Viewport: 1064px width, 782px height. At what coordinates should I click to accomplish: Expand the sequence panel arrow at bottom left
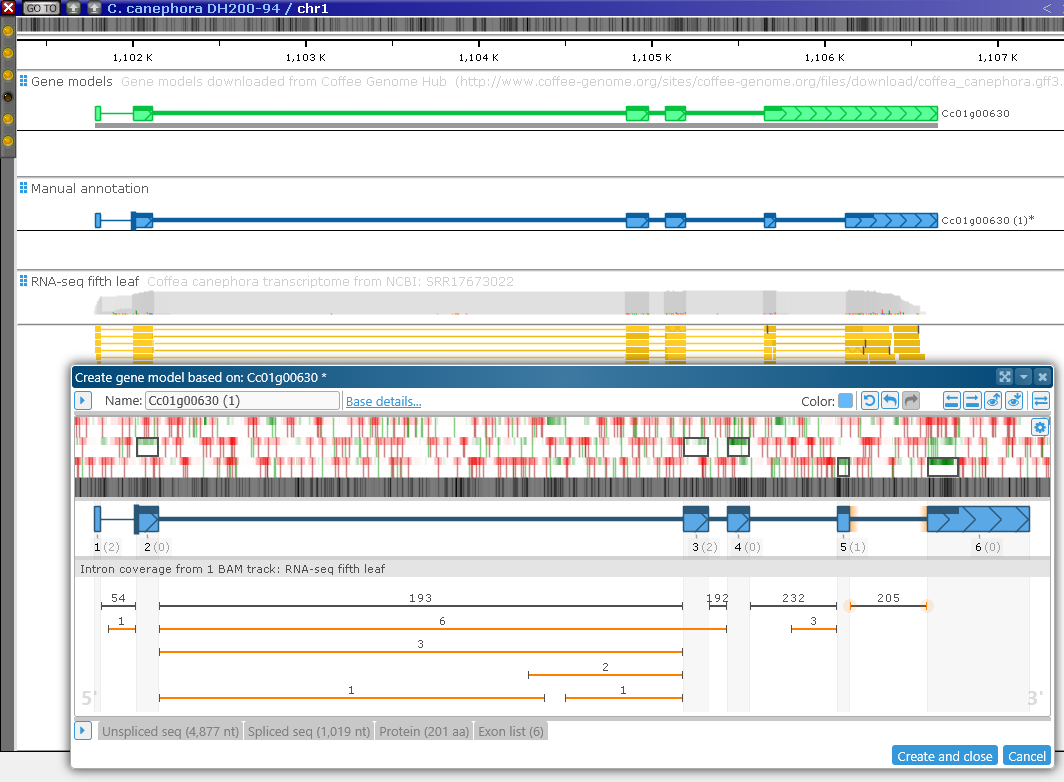(84, 731)
